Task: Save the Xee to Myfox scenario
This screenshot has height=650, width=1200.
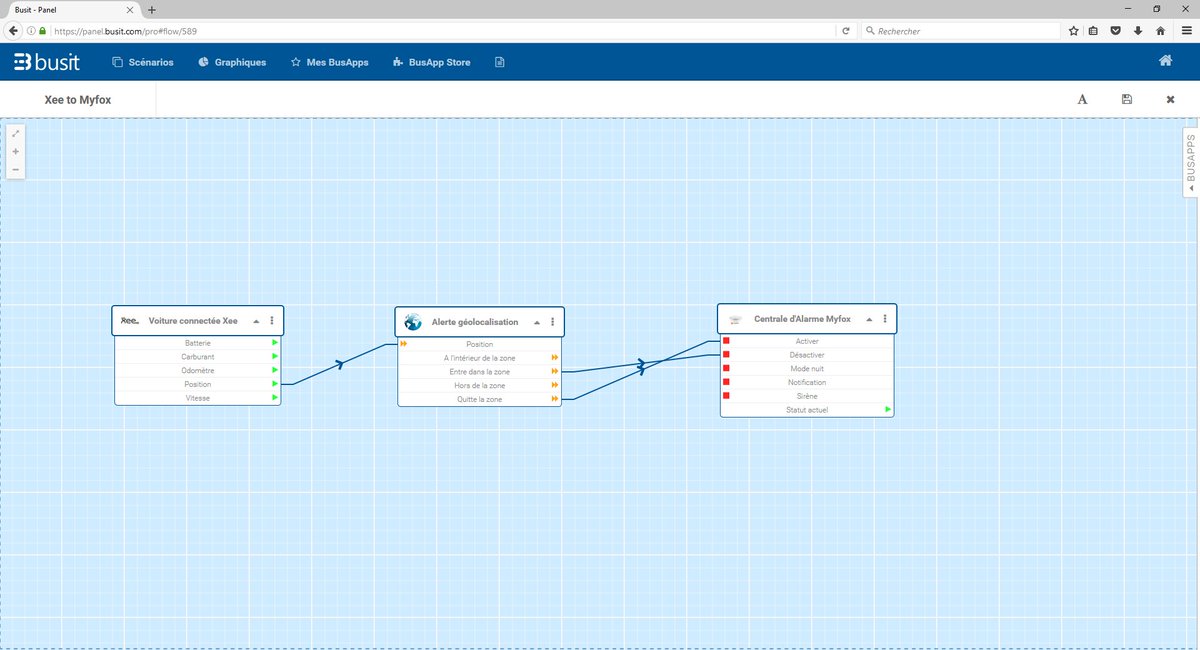Action: [x=1127, y=99]
